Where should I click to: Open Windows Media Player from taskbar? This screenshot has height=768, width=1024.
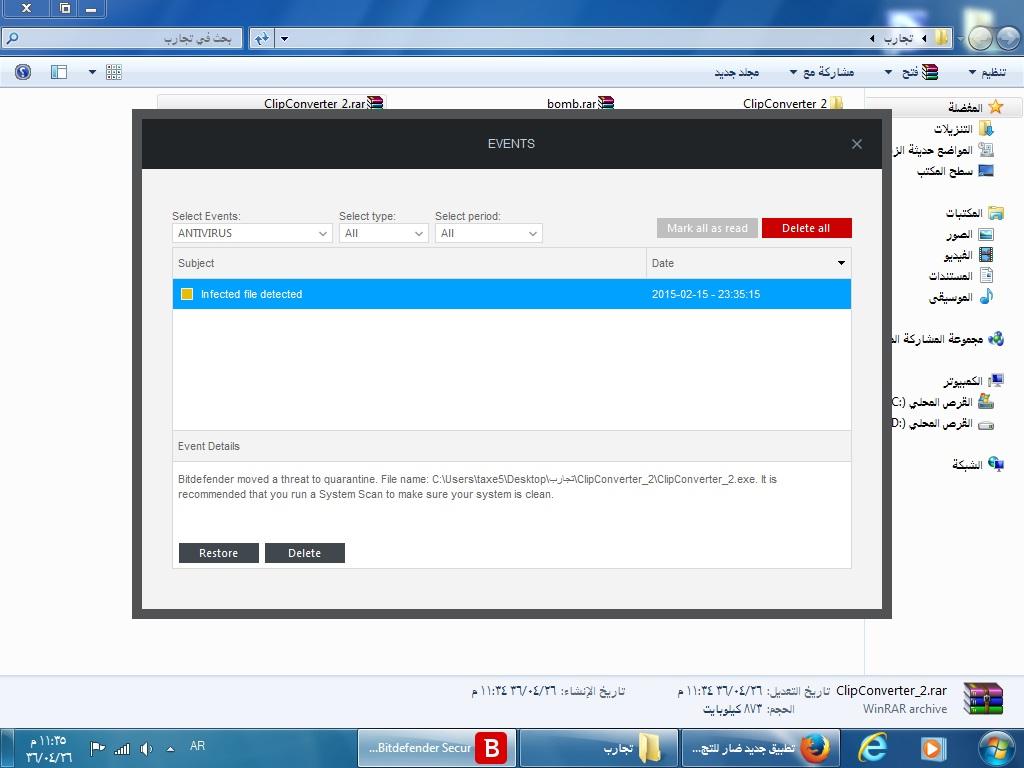click(x=934, y=748)
